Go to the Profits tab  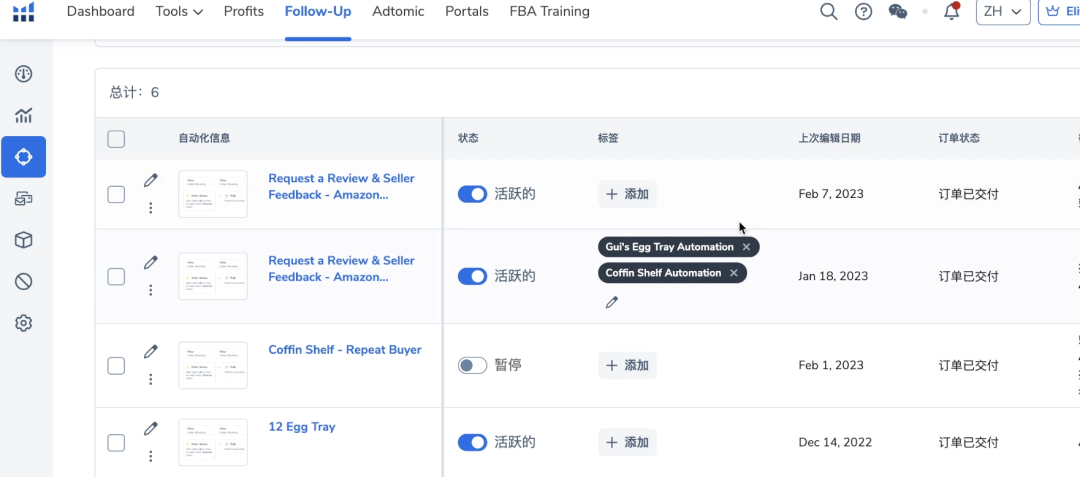point(244,12)
